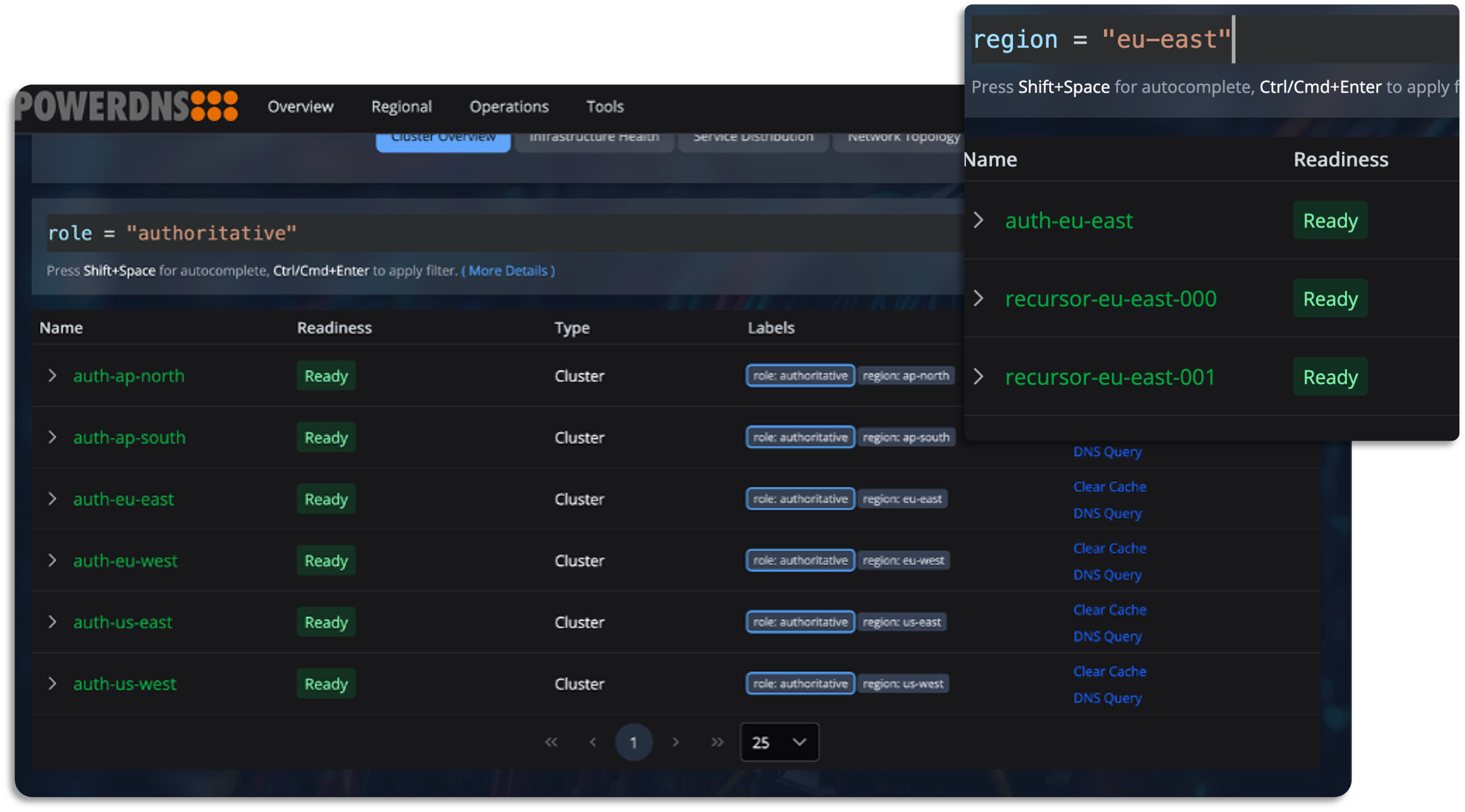
Task: Click the PowerDNS logo
Action: 126,105
